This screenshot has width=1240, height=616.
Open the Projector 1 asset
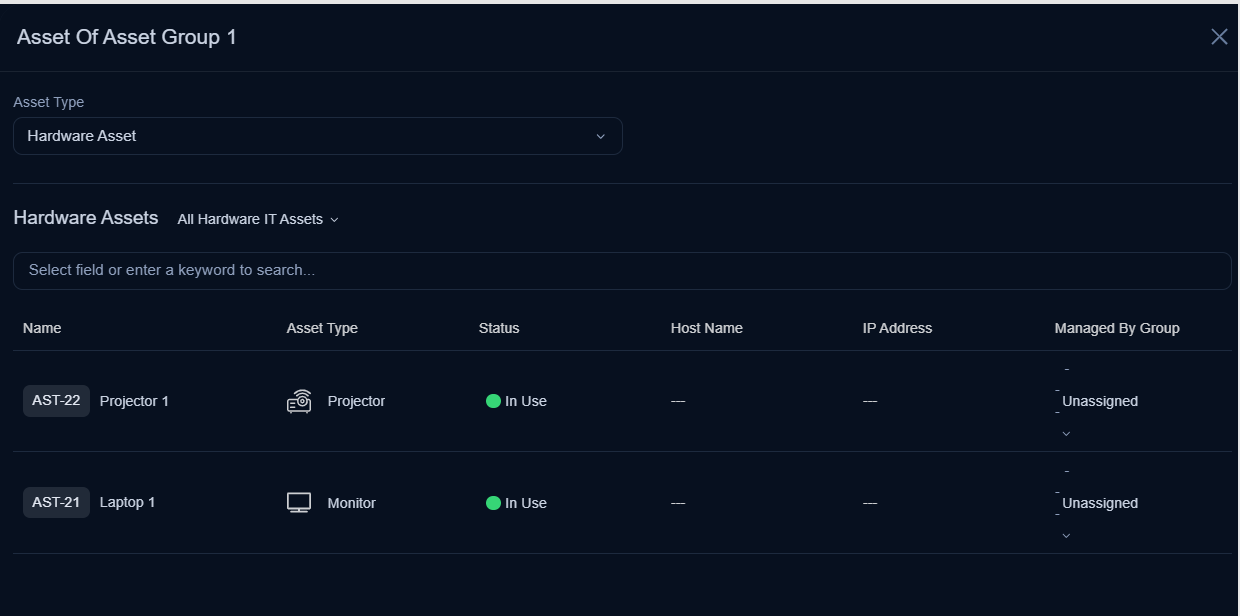(134, 401)
